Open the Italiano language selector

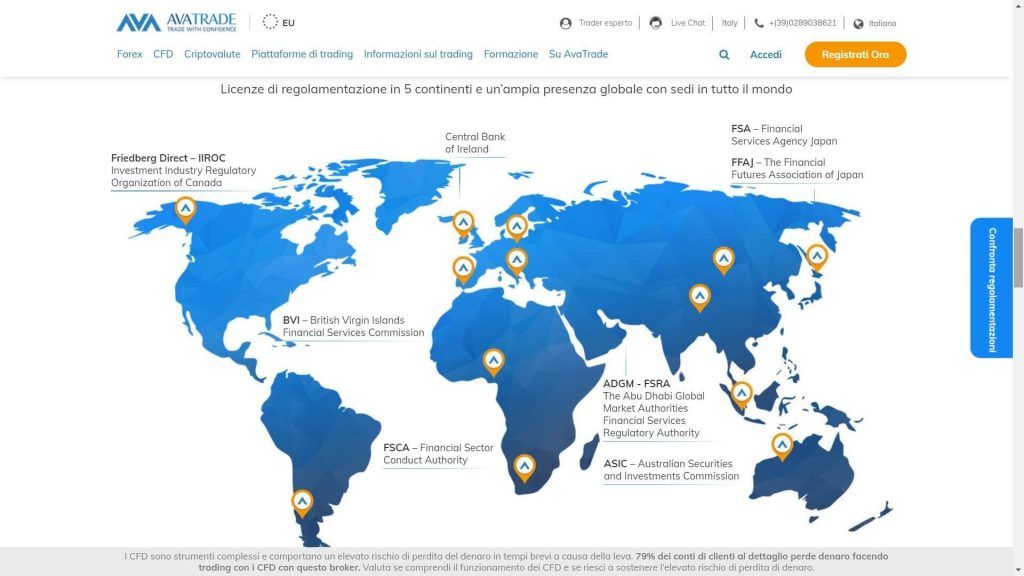coord(882,24)
